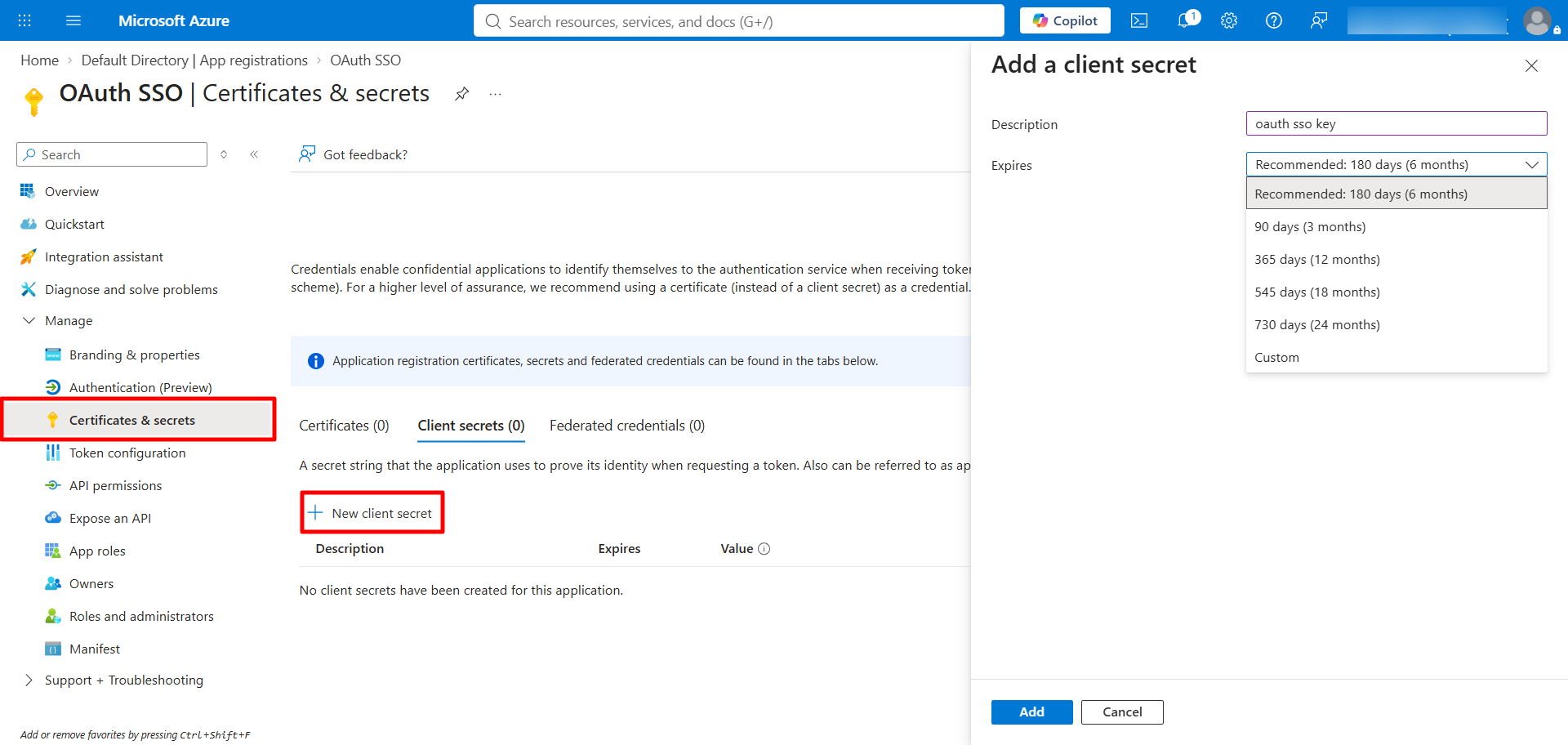
Task: Select Recommended: 180 days option in list
Action: (1396, 194)
